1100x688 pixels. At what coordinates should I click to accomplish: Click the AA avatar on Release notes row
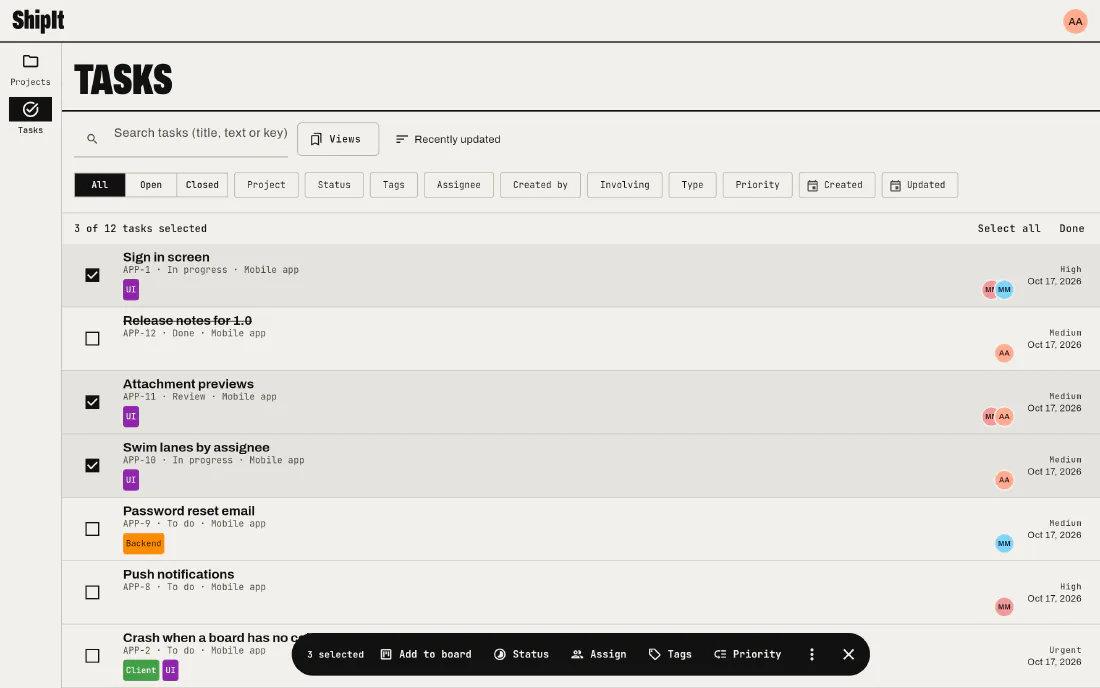(1004, 353)
